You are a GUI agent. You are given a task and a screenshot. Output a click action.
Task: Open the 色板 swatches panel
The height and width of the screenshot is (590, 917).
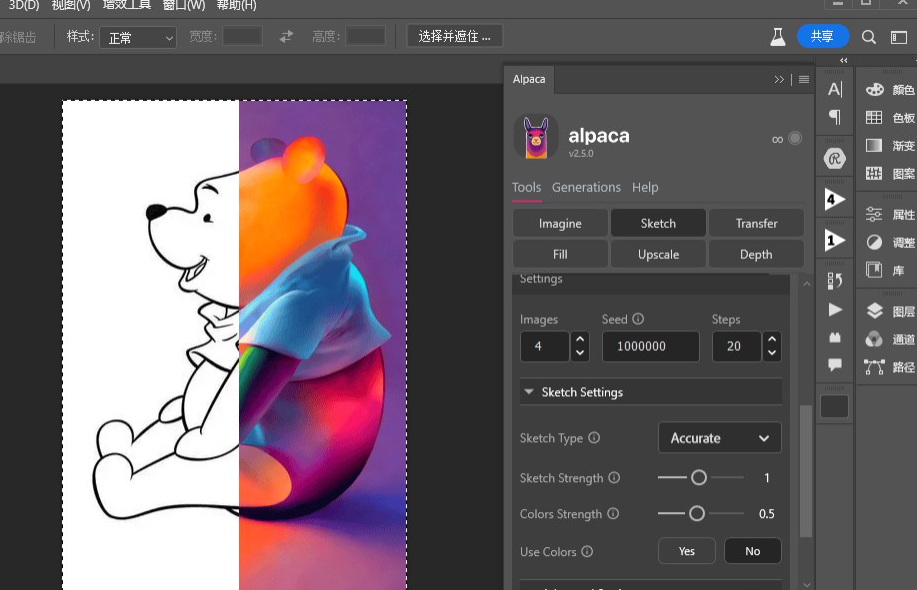(890, 118)
